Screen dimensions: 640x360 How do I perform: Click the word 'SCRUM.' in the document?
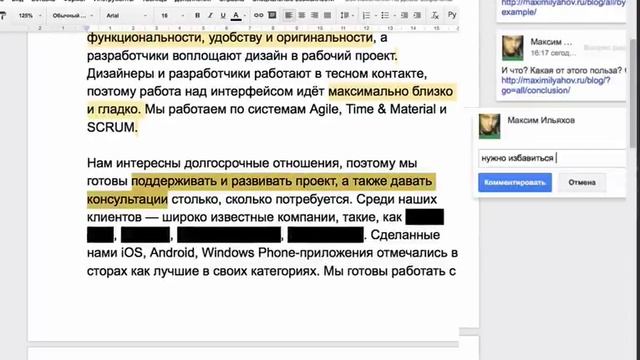point(112,127)
